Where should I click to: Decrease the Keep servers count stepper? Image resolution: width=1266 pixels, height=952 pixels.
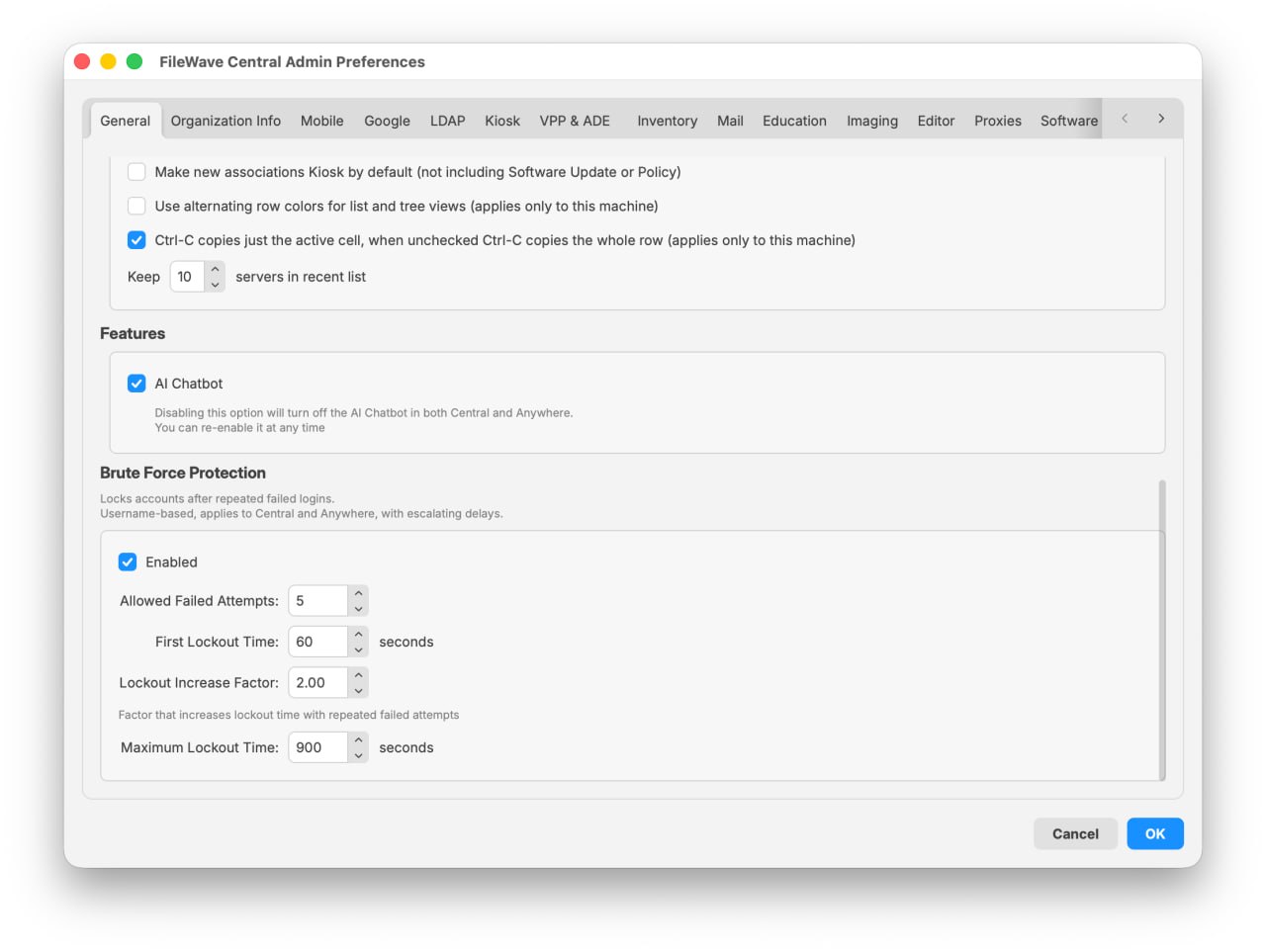pyautogui.click(x=215, y=285)
